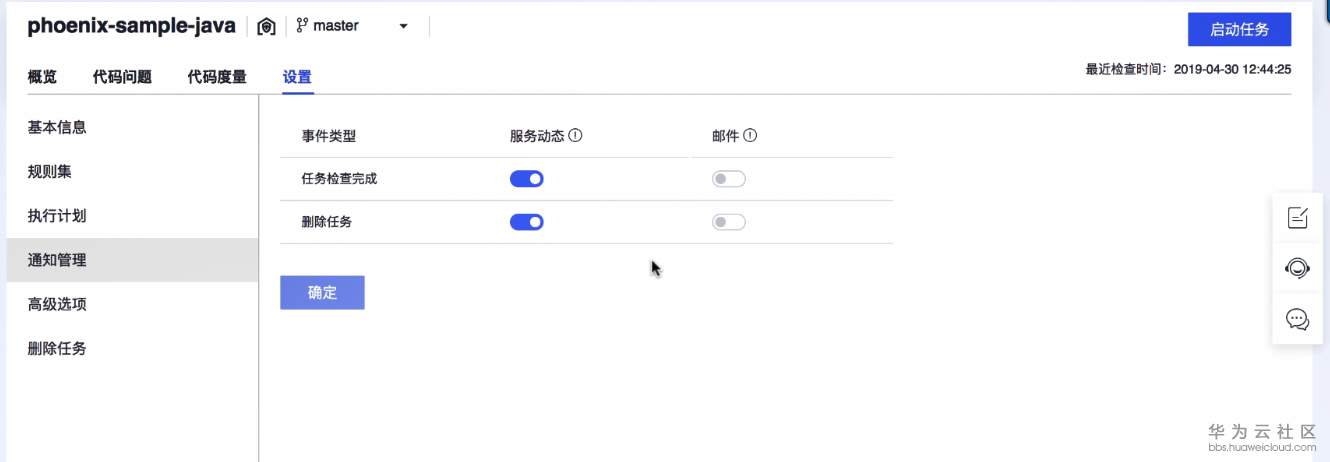Click the repository shield icon beside project name
This screenshot has width=1330, height=462.
[x=266, y=27]
